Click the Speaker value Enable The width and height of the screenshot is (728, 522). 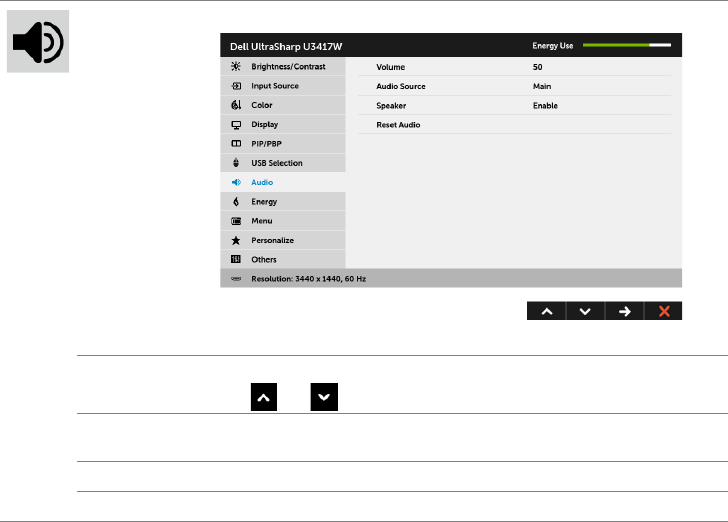(x=545, y=105)
